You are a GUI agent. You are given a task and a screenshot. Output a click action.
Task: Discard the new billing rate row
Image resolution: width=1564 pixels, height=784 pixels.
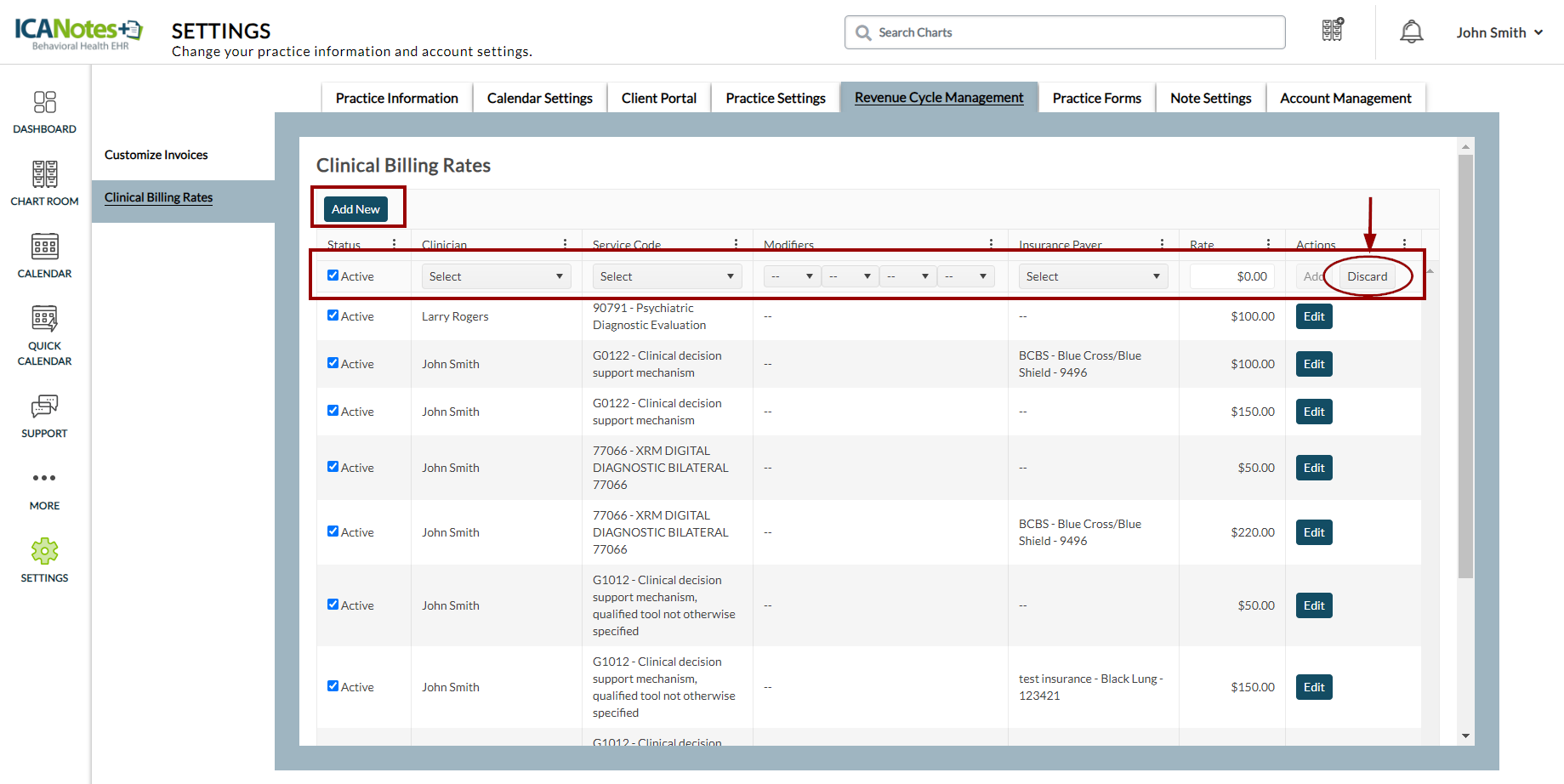[x=1367, y=276]
